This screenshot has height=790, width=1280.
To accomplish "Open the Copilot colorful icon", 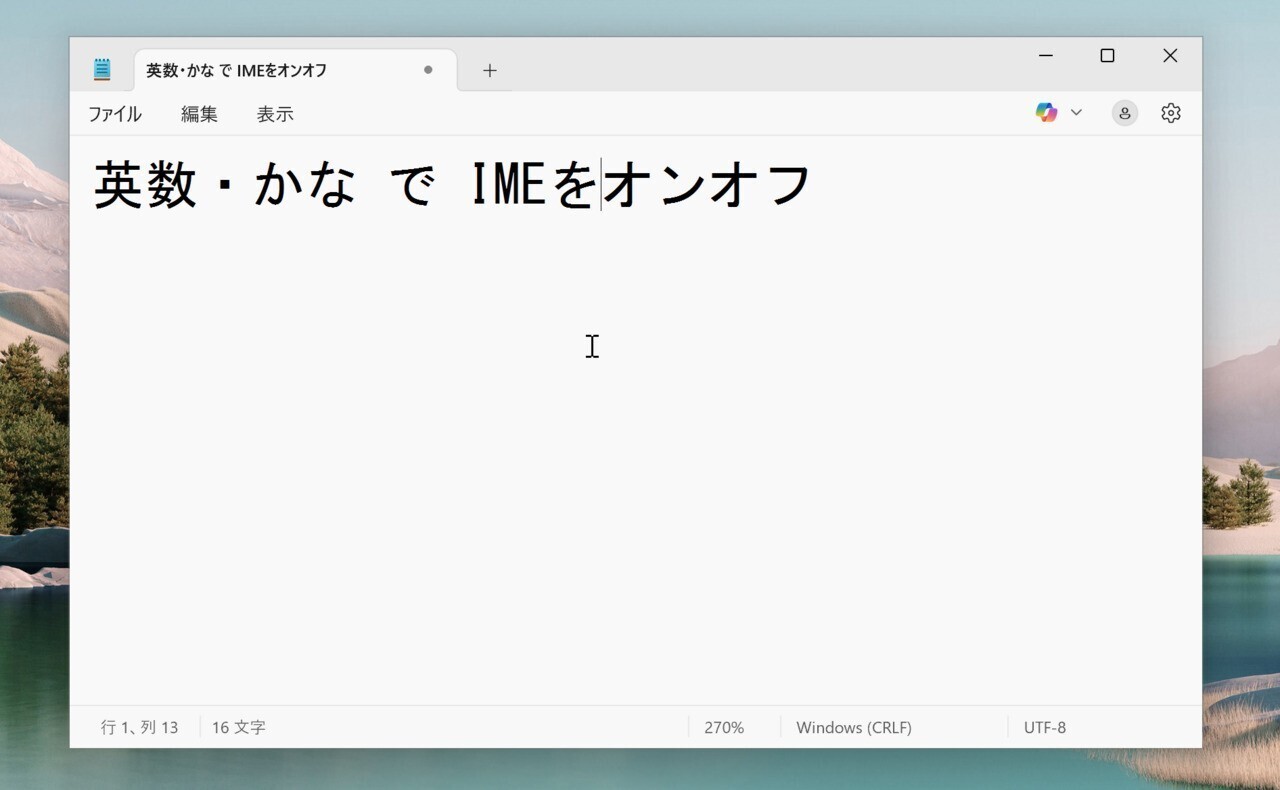I will pos(1046,113).
